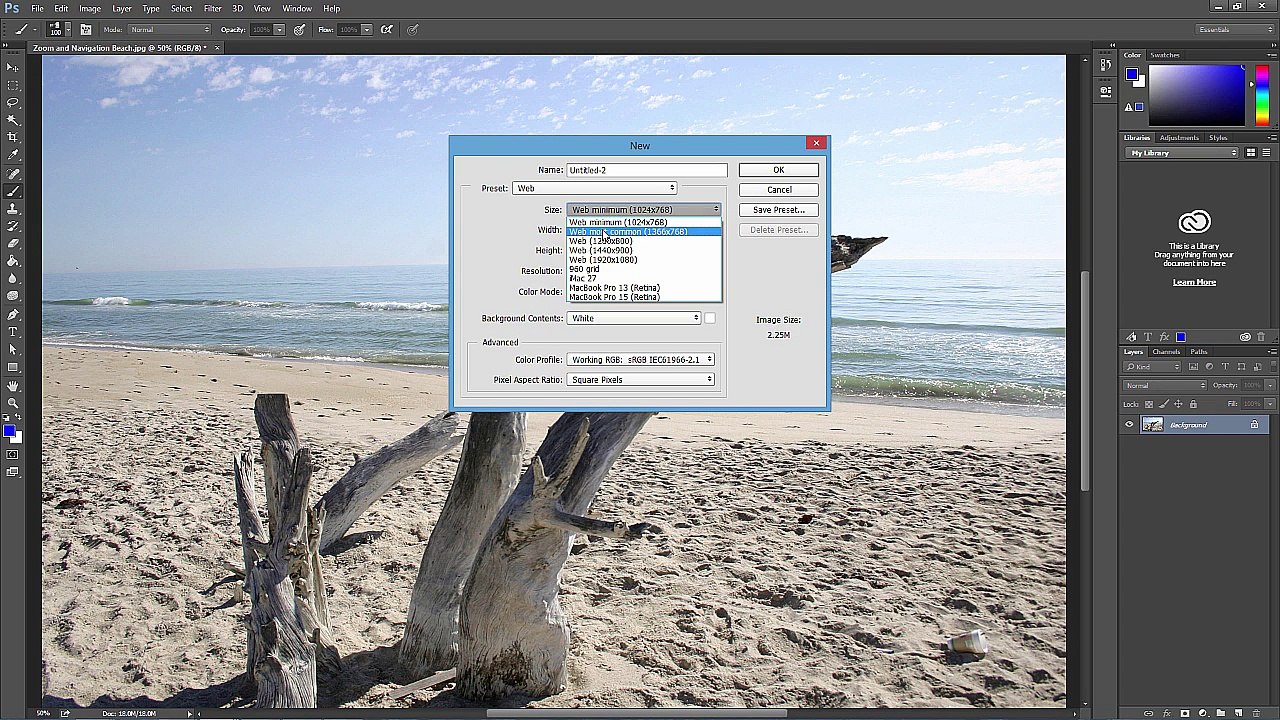1280x720 pixels.
Task: Select the Path Selection tool
Action: coord(12,349)
